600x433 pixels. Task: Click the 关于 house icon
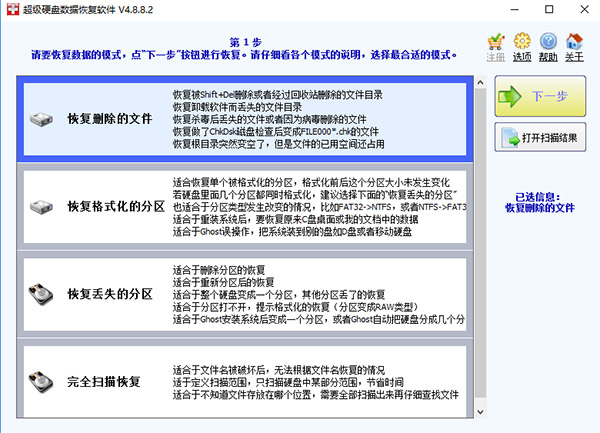coord(574,41)
